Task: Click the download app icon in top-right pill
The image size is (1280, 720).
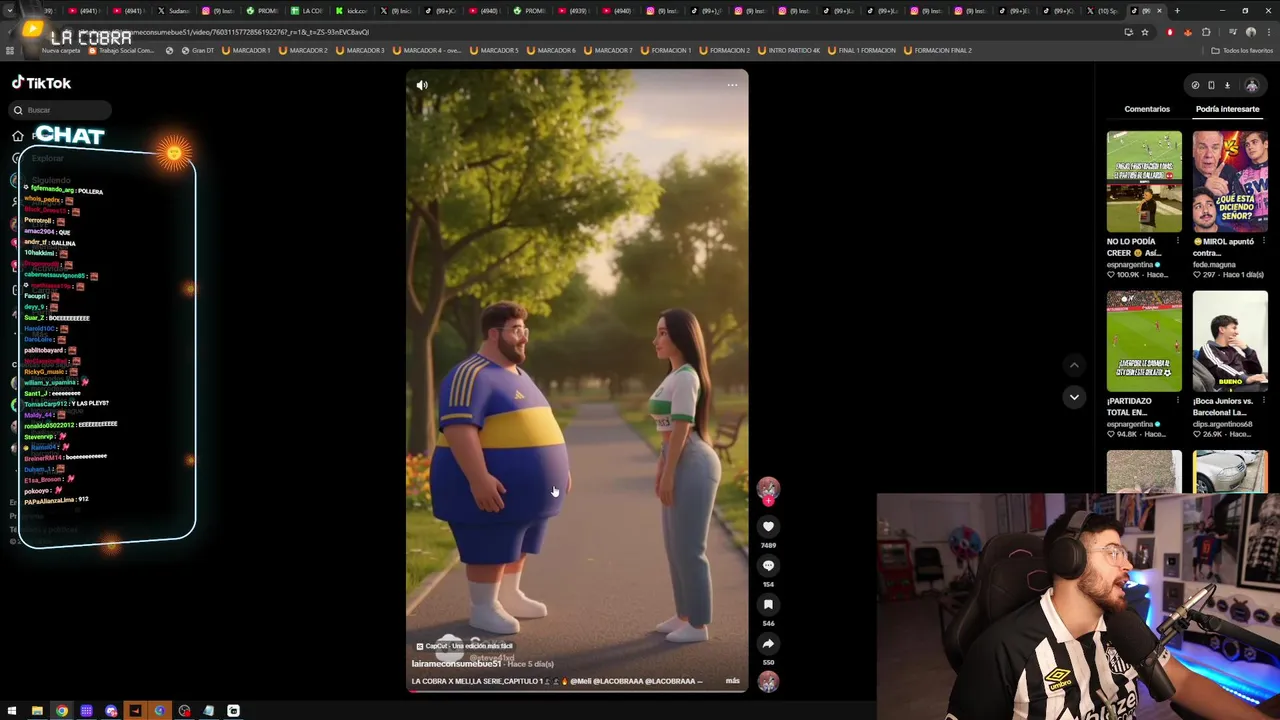Action: point(1227,85)
